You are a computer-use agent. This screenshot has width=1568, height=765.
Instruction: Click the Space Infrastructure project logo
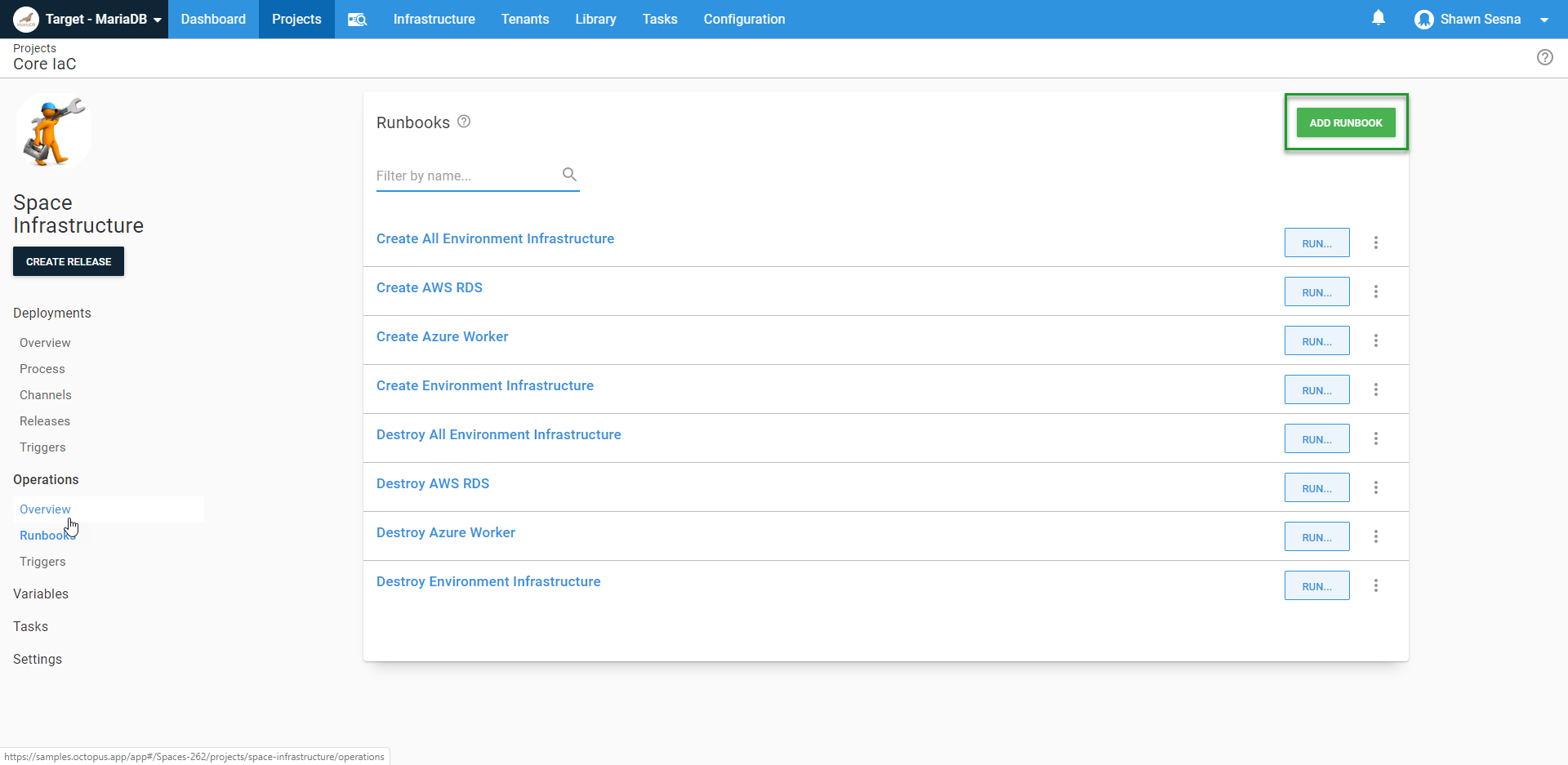[x=53, y=131]
